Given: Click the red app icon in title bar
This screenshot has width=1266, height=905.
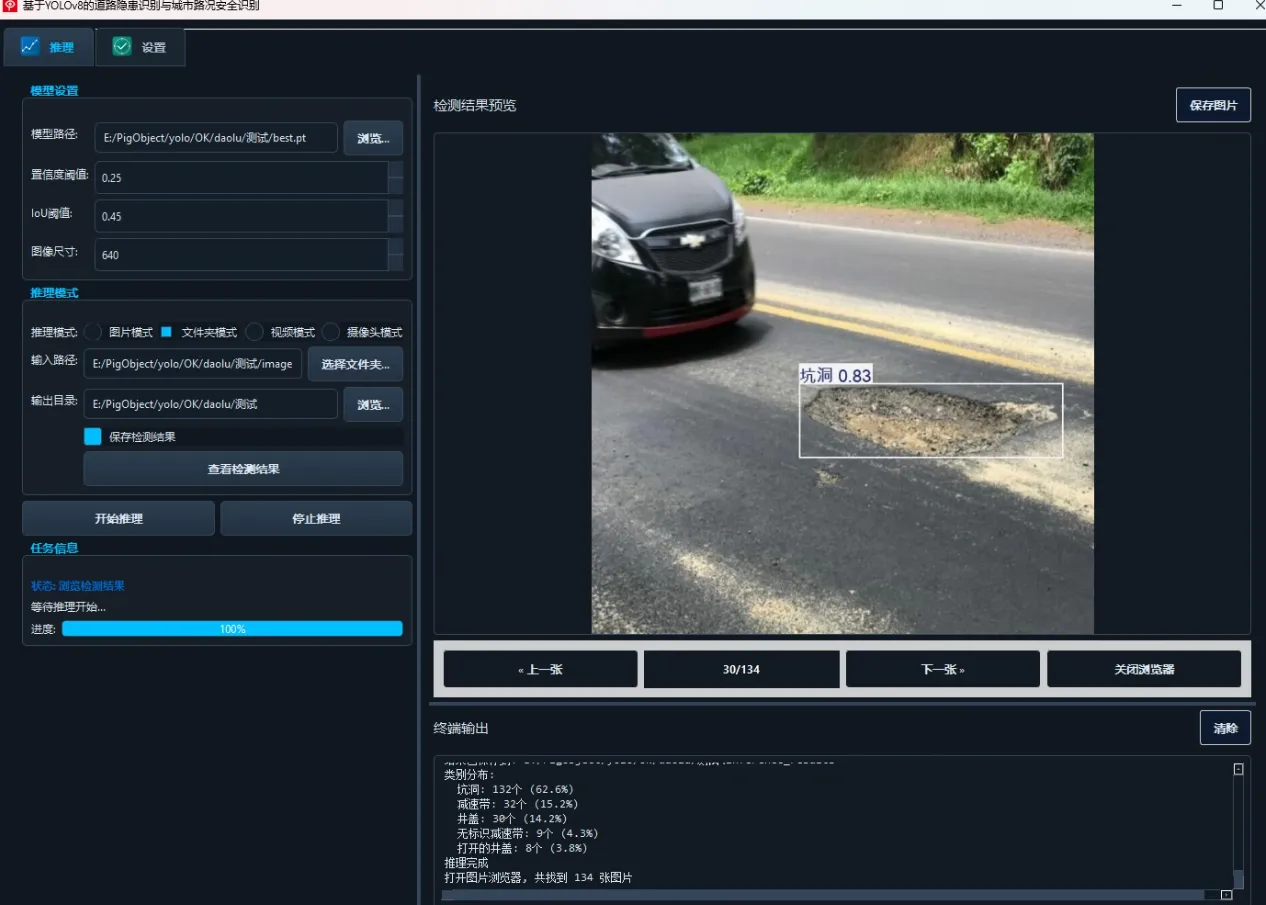Looking at the screenshot, I should pos(9,6).
